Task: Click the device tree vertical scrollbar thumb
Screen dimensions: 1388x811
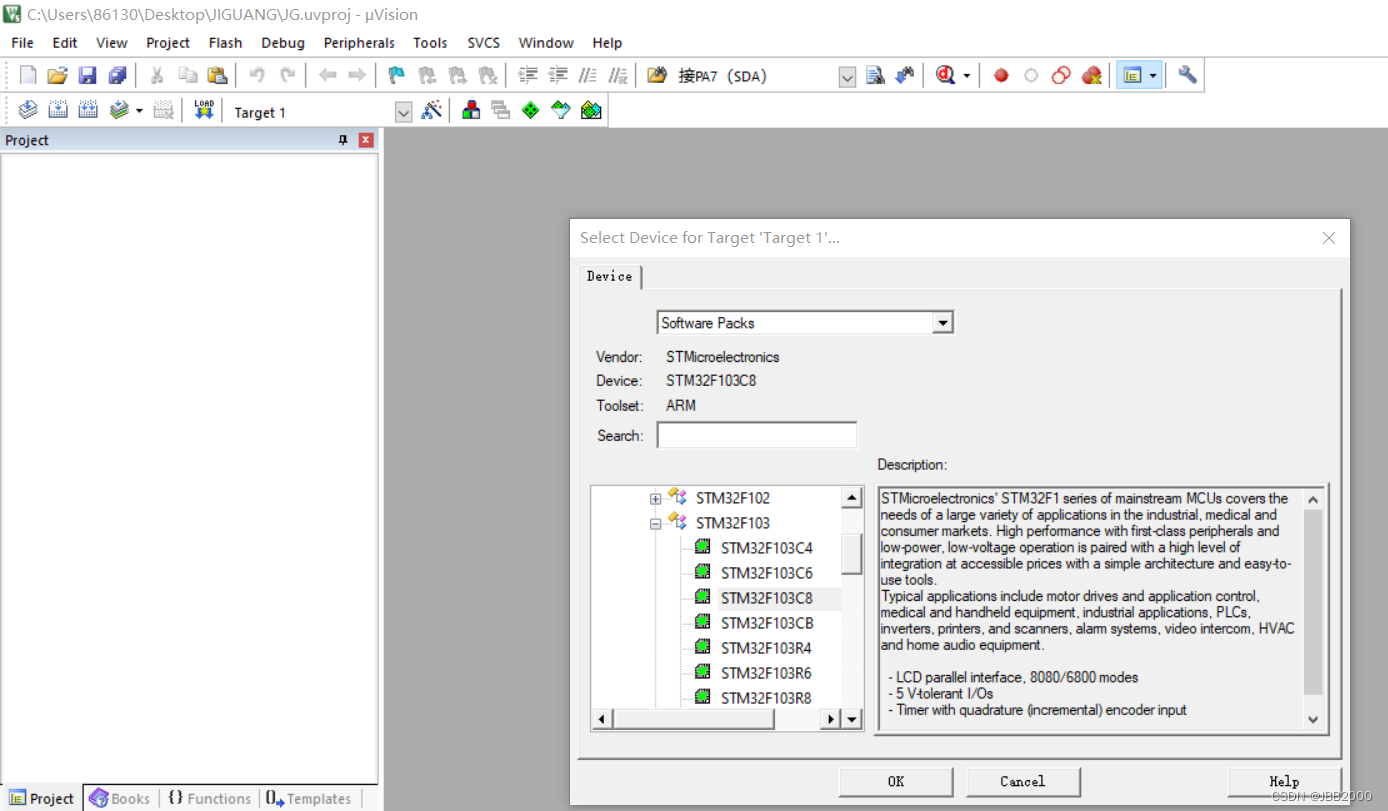Action: [x=852, y=553]
